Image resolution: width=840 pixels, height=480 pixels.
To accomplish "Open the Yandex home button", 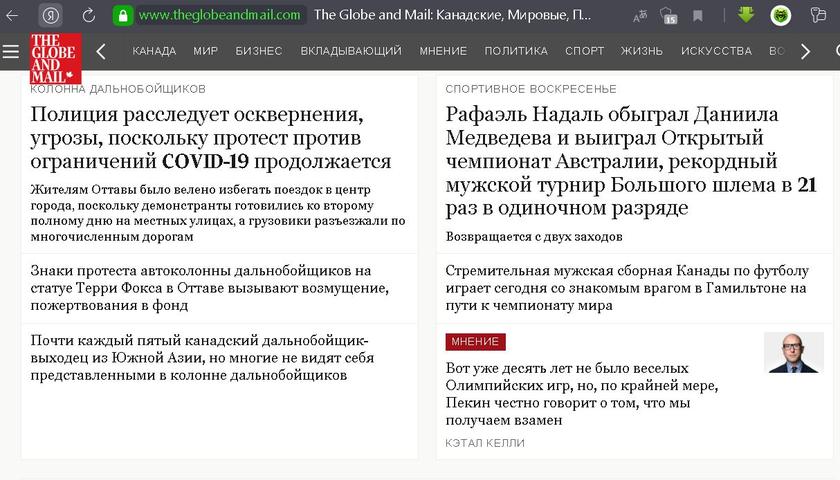I will click(x=51, y=16).
